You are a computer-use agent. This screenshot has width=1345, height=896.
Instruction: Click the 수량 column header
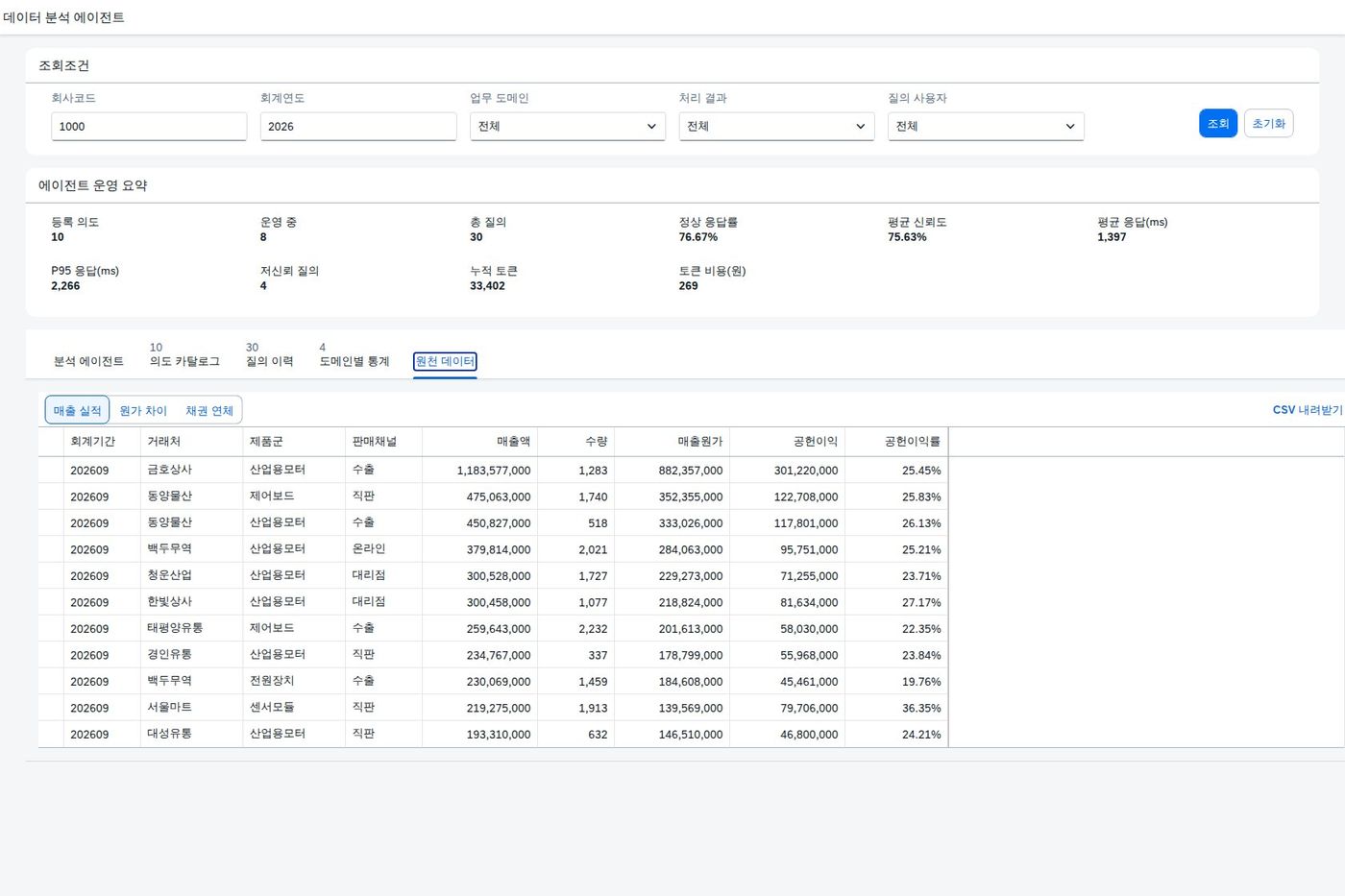click(575, 442)
